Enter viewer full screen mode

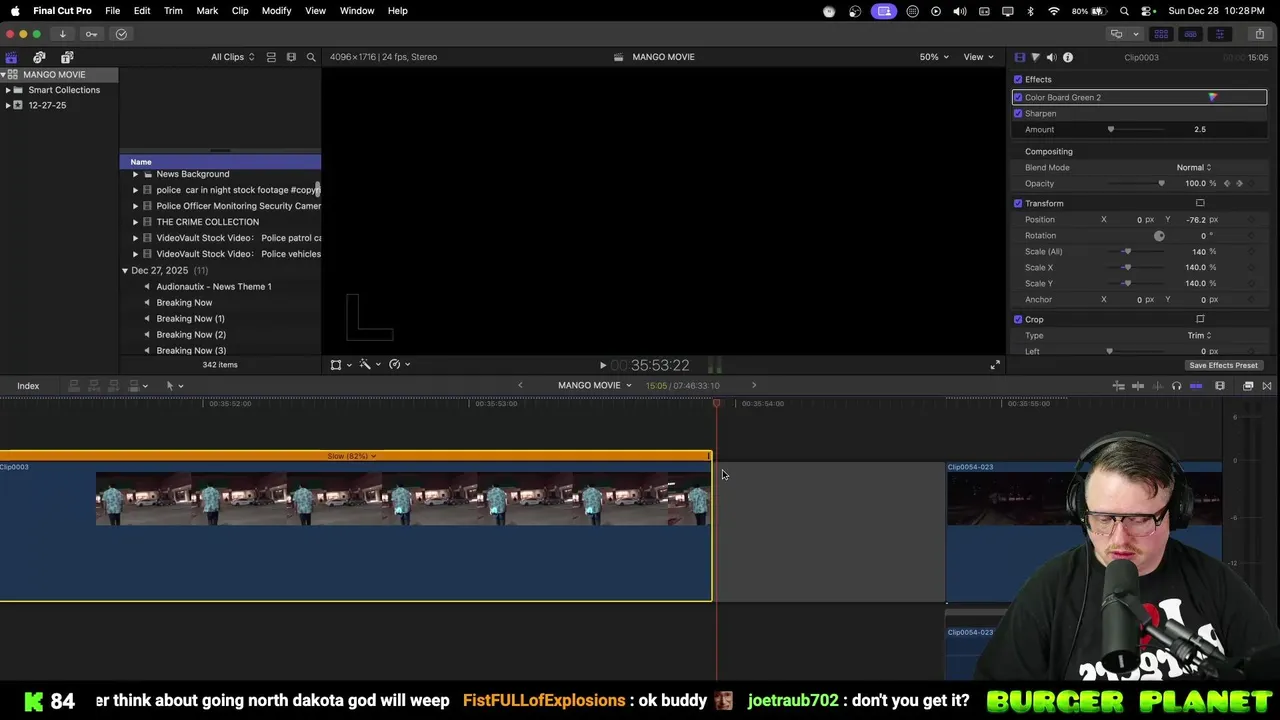point(994,365)
